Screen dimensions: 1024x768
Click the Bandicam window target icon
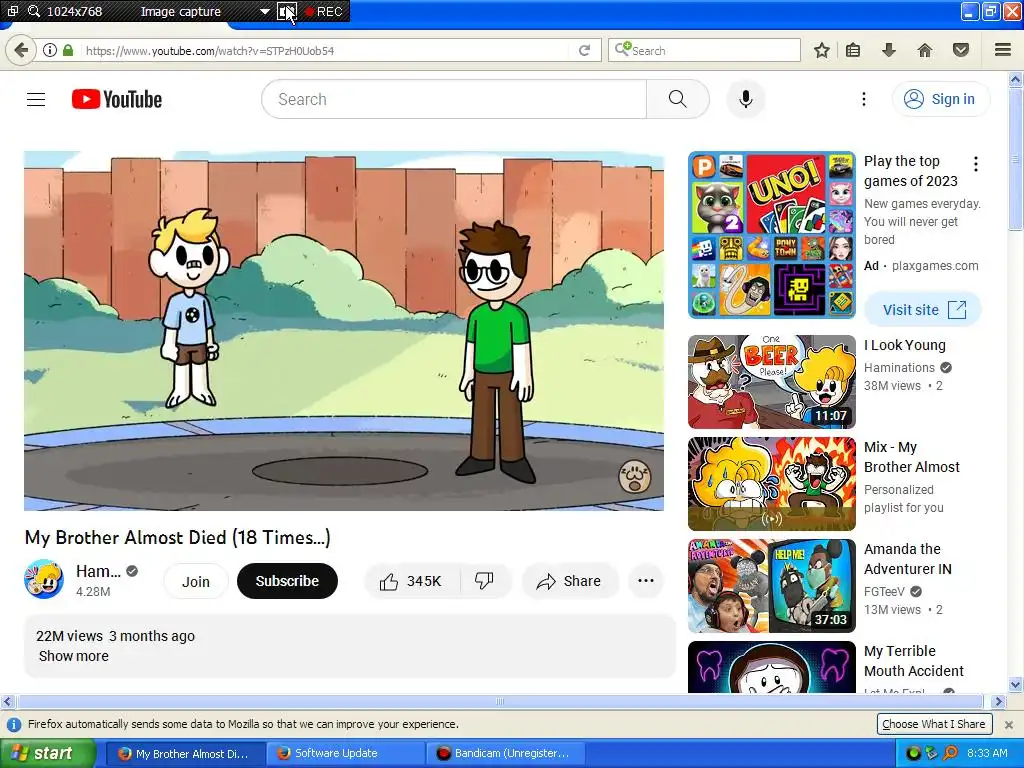[12, 11]
